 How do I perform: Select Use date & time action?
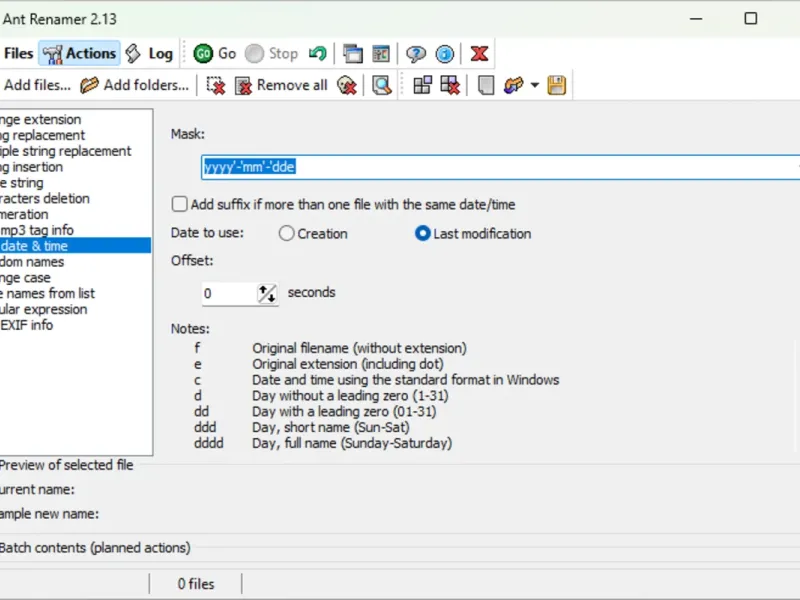[x=76, y=246]
